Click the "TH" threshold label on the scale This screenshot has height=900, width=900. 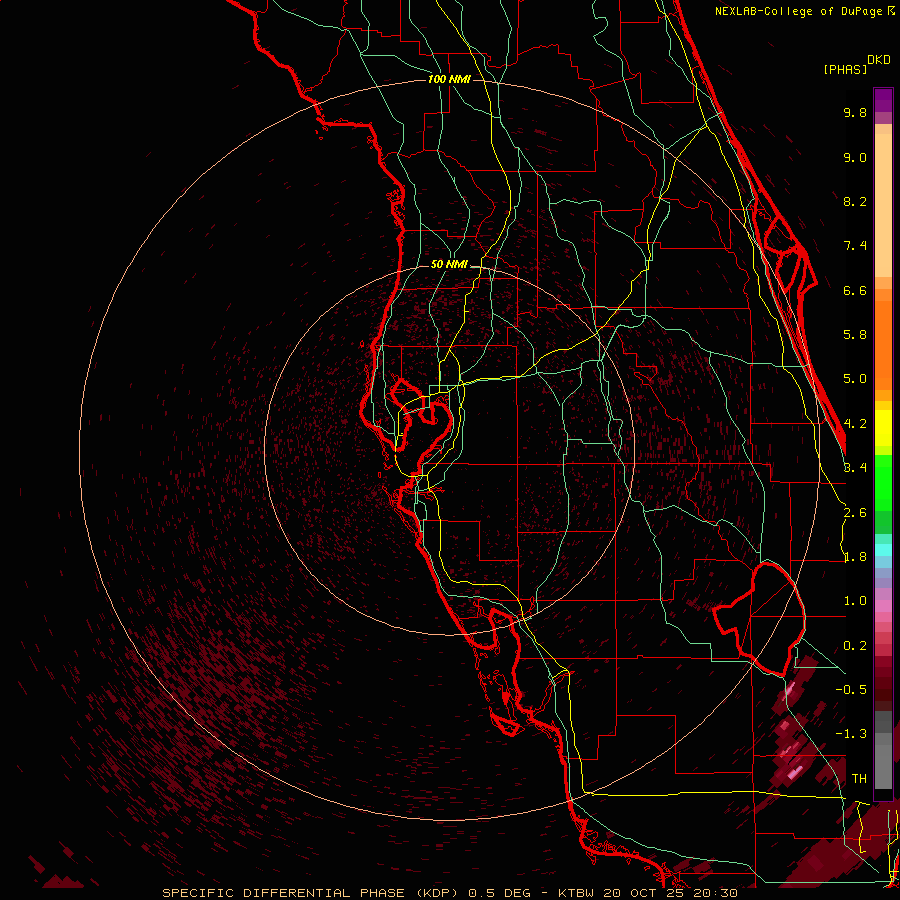[859, 778]
